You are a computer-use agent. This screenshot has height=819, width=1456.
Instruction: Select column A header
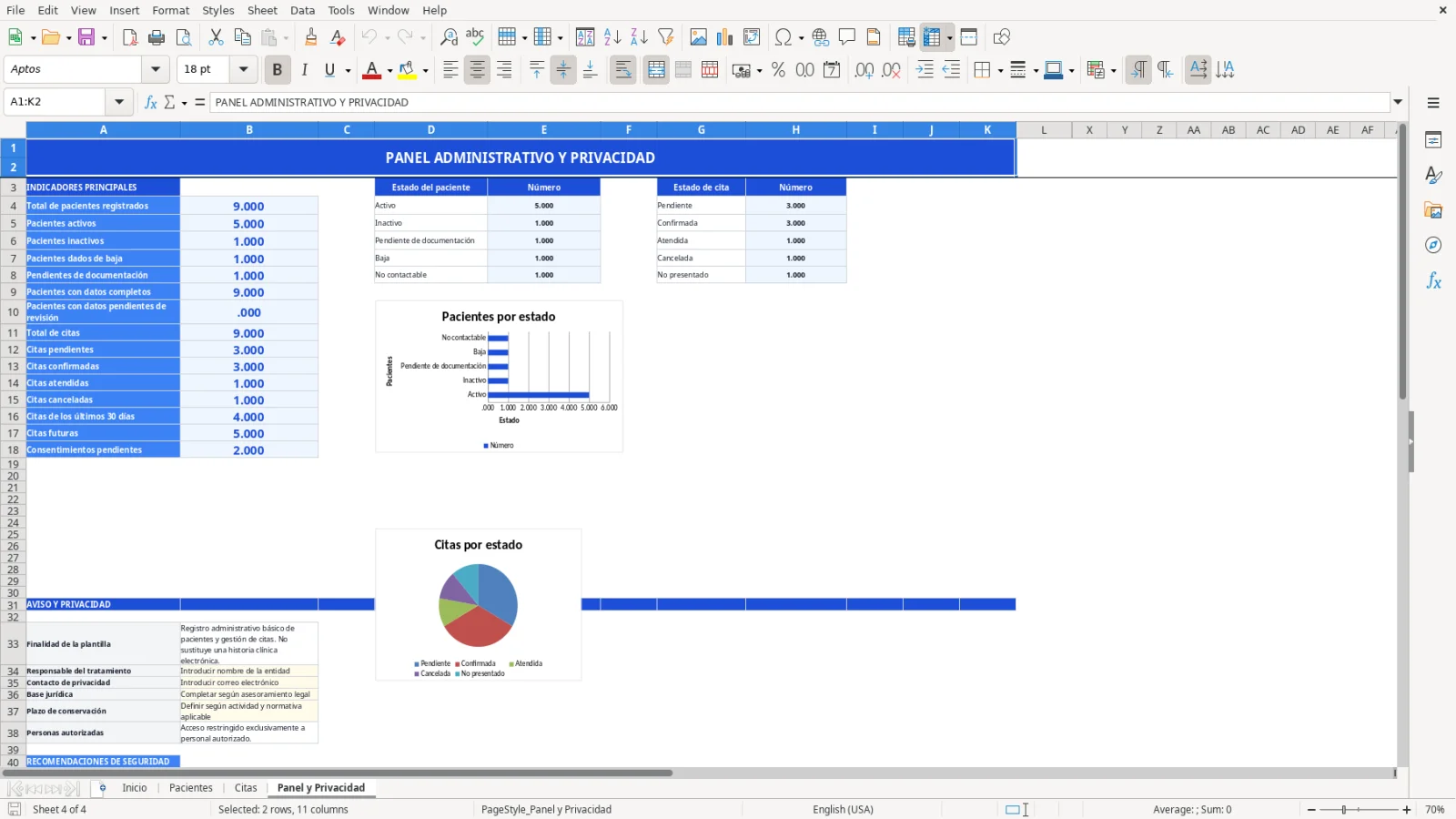pyautogui.click(x=104, y=130)
